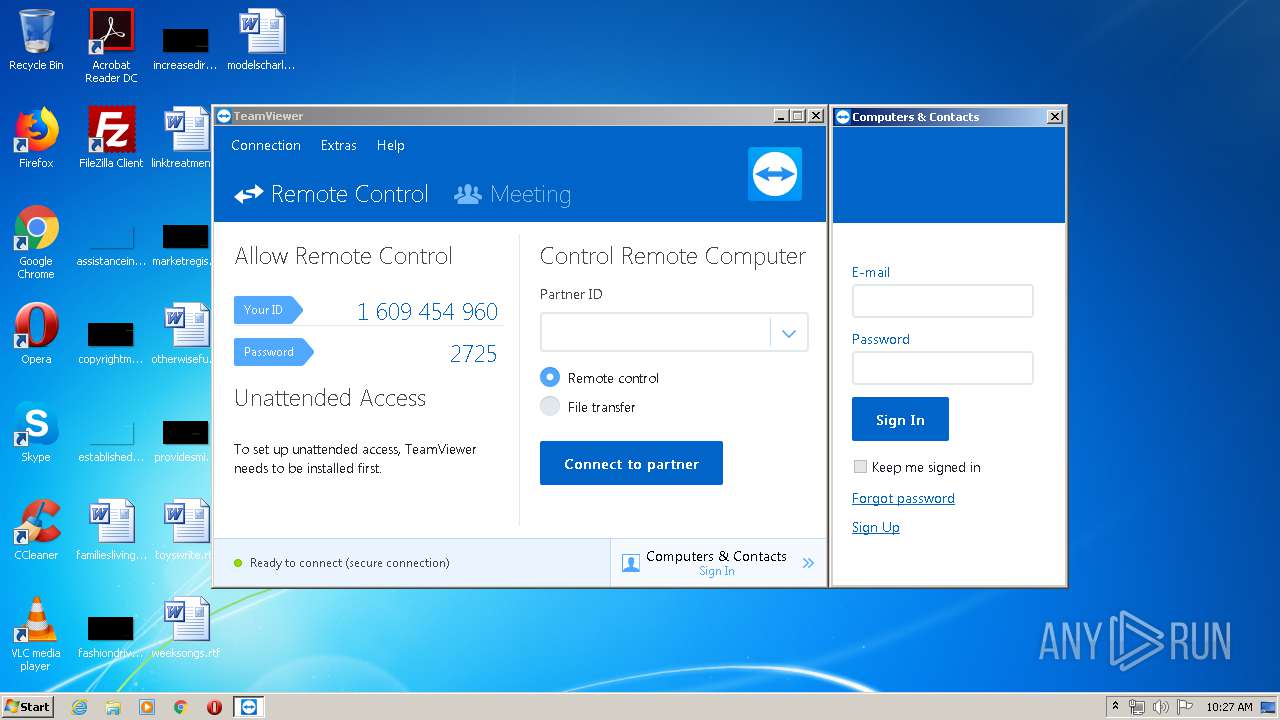Image resolution: width=1280 pixels, height=720 pixels.
Task: Click the Sign In button
Action: pos(900,419)
